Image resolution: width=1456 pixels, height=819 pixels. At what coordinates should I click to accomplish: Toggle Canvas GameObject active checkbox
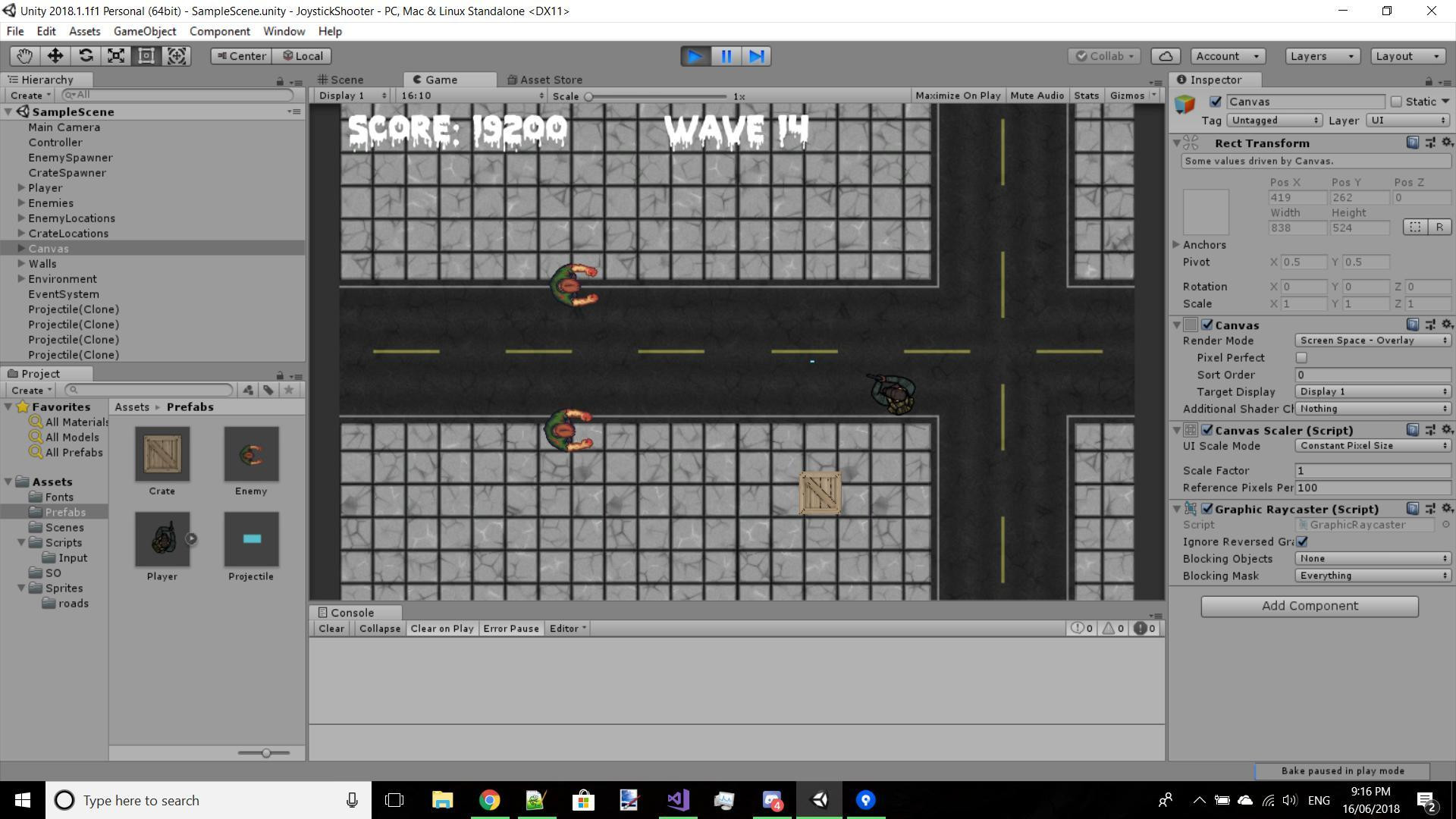[x=1216, y=102]
